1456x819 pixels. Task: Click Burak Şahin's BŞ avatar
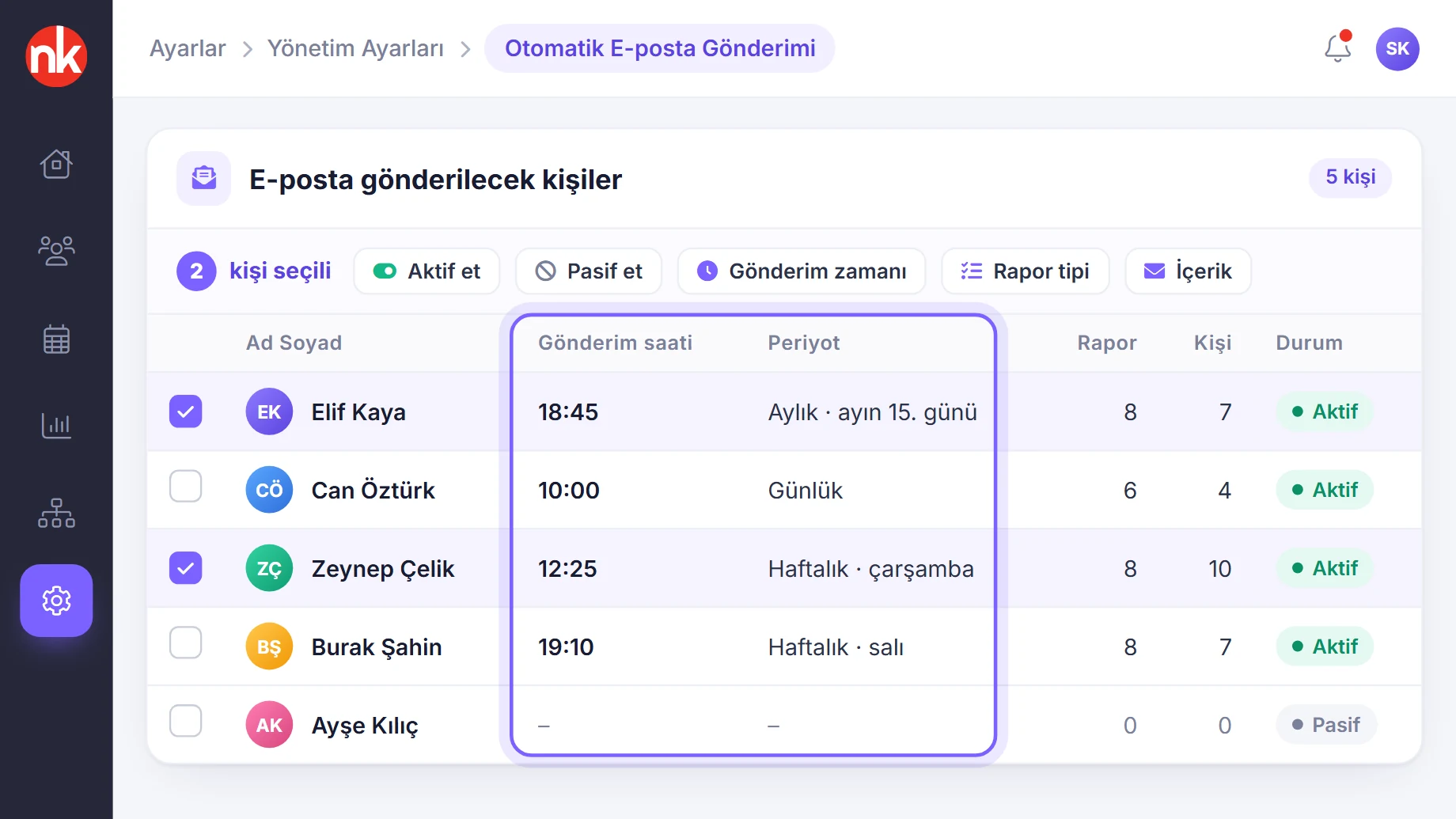pos(269,646)
